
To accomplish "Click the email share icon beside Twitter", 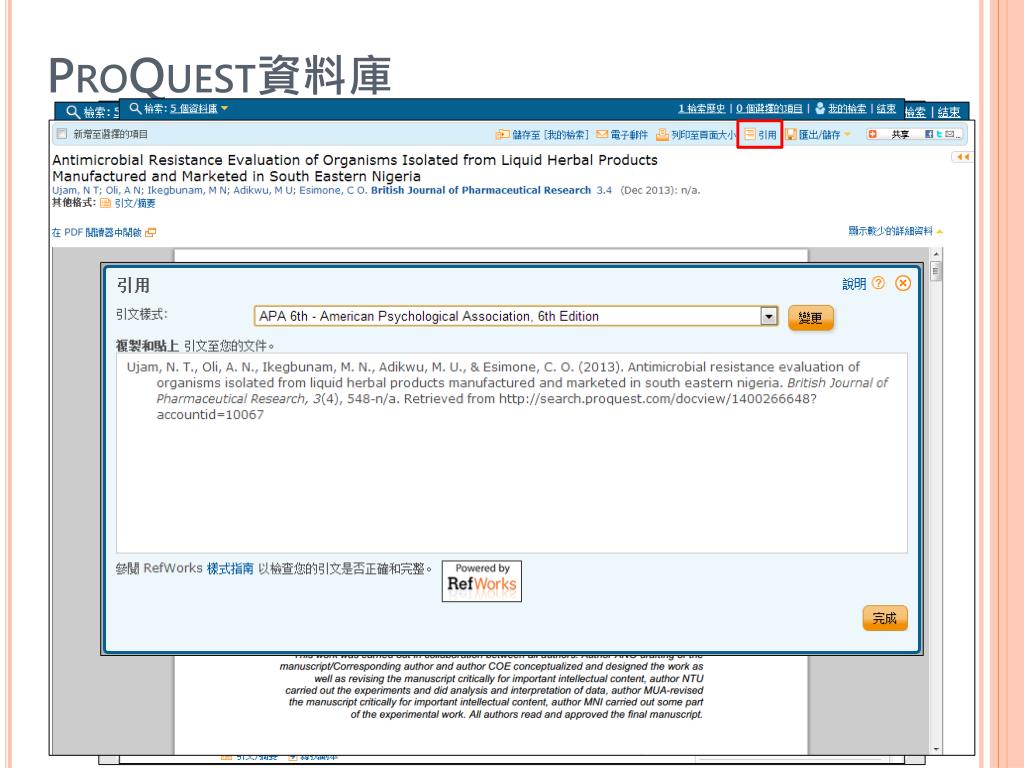I will 950,135.
